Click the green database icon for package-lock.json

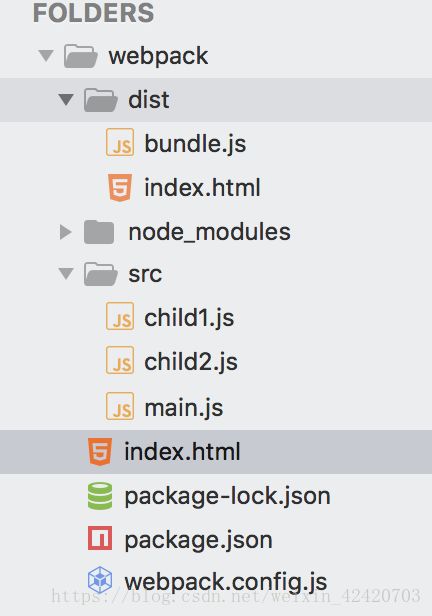tap(100, 496)
